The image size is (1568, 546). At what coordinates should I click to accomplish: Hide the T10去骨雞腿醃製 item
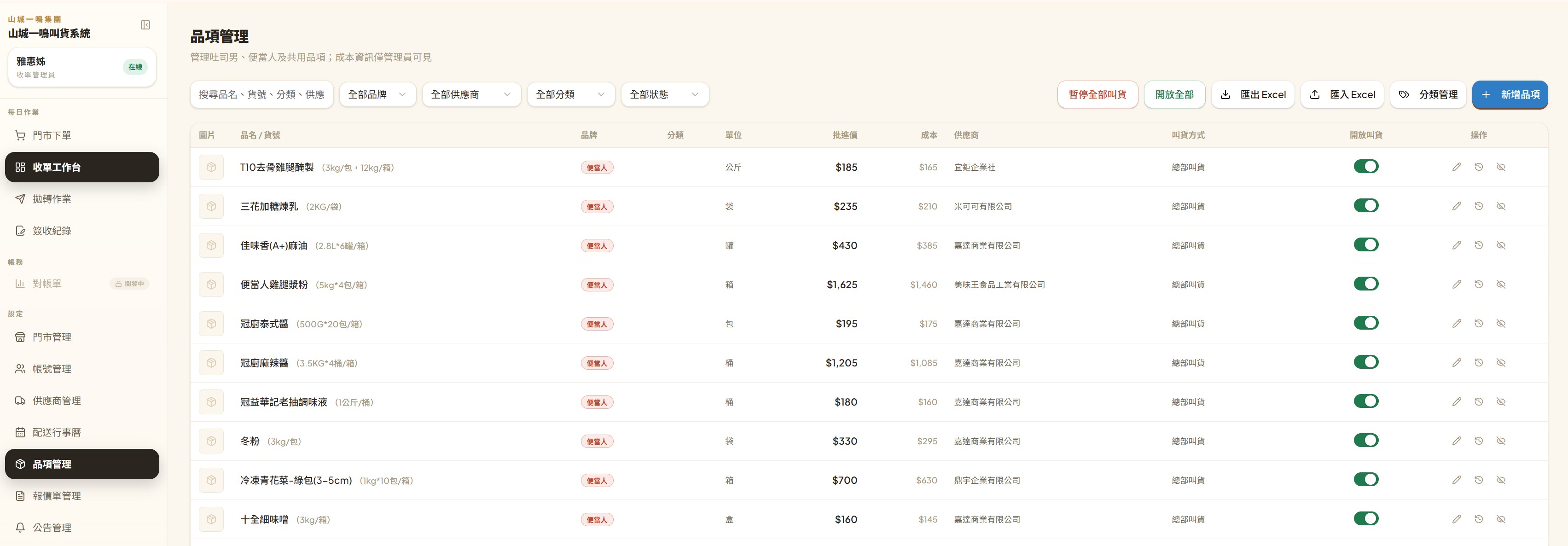[x=1501, y=167]
